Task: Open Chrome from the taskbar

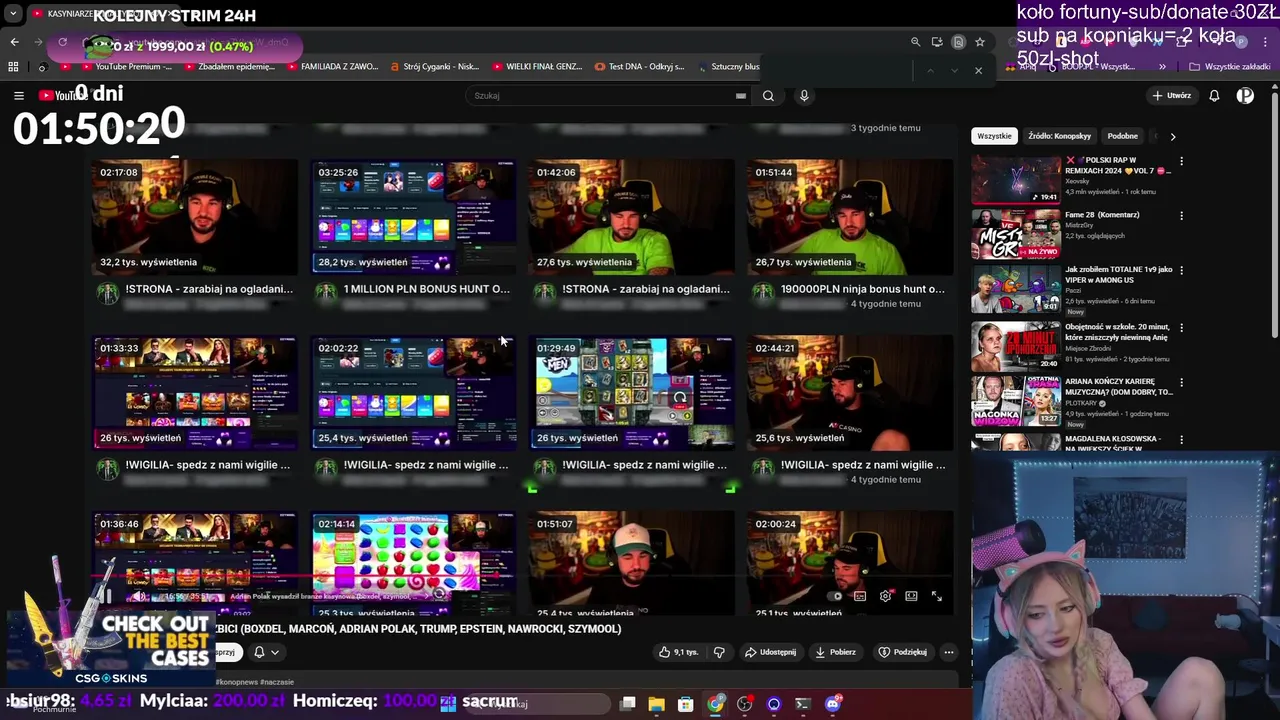Action: coord(716,704)
